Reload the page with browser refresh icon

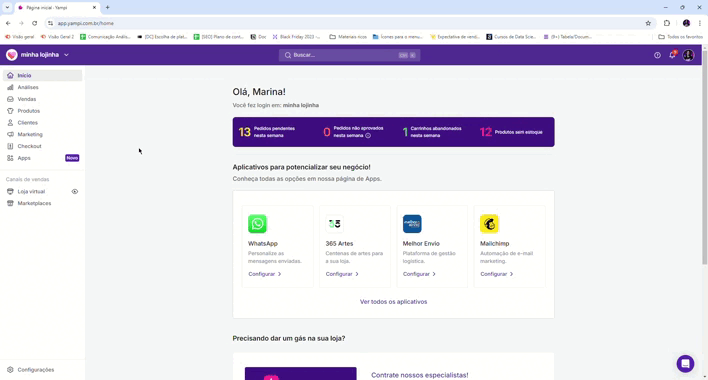coord(34,23)
